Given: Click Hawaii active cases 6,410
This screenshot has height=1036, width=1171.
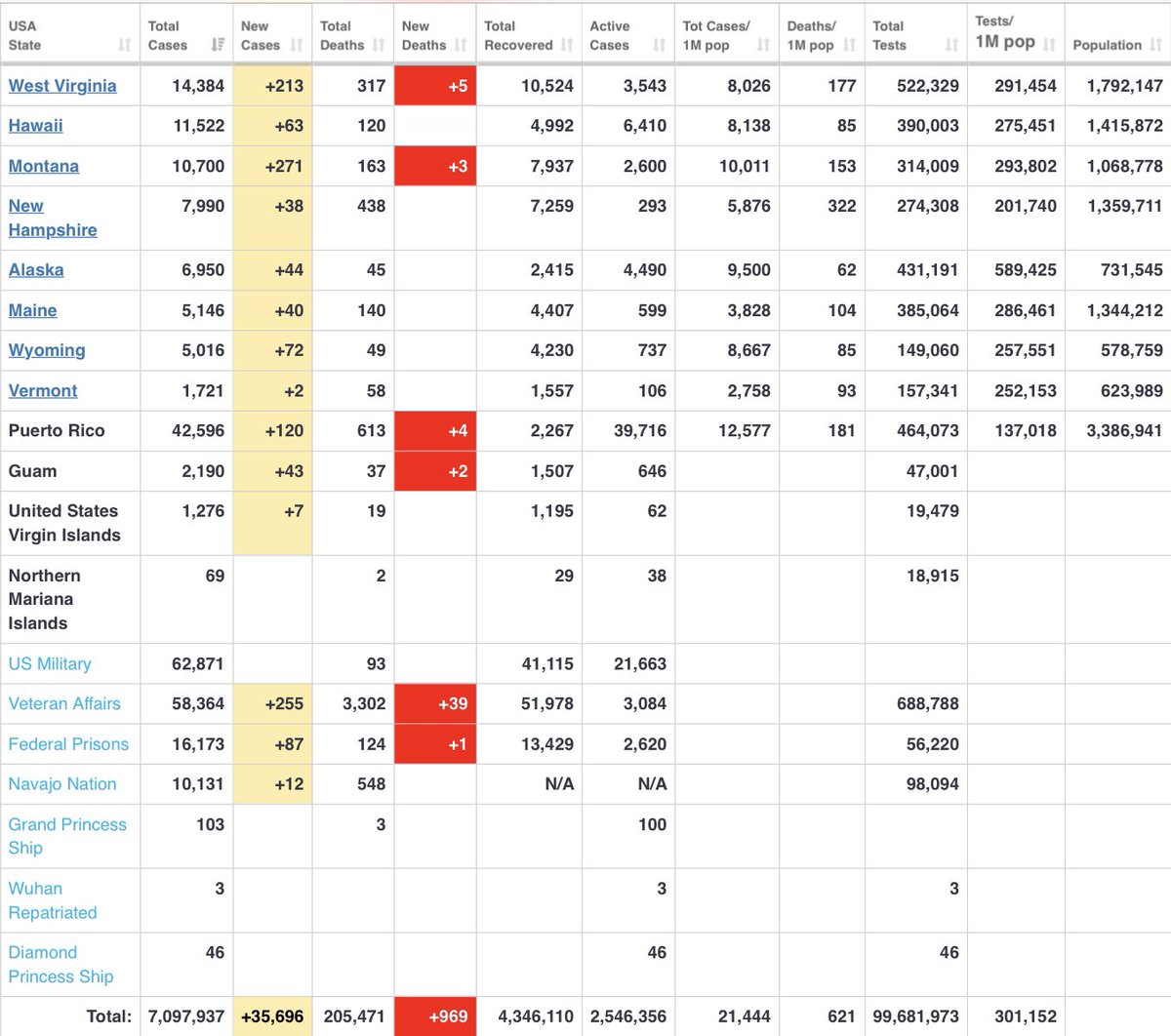Looking at the screenshot, I should pyautogui.click(x=645, y=126).
